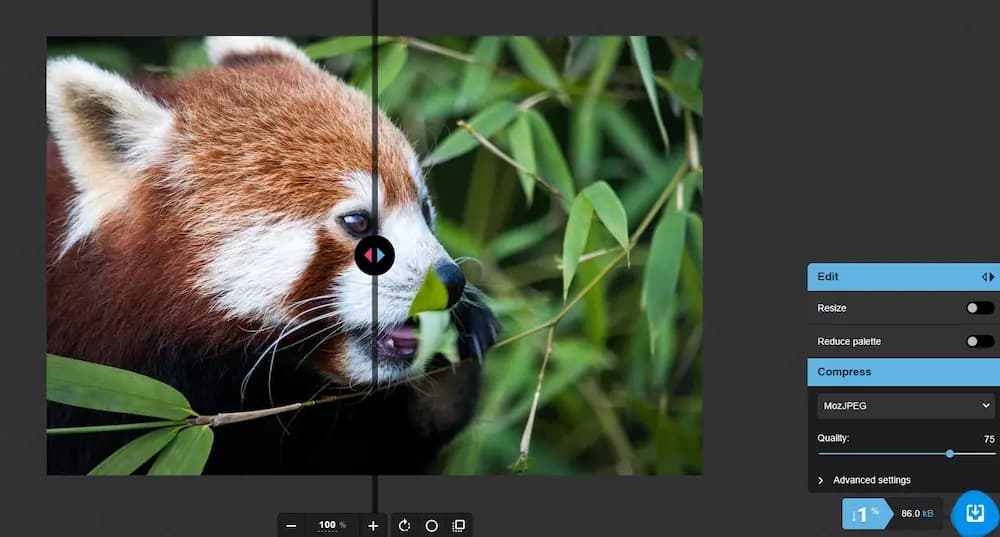Turn on the Reduce palette switch

tap(979, 341)
